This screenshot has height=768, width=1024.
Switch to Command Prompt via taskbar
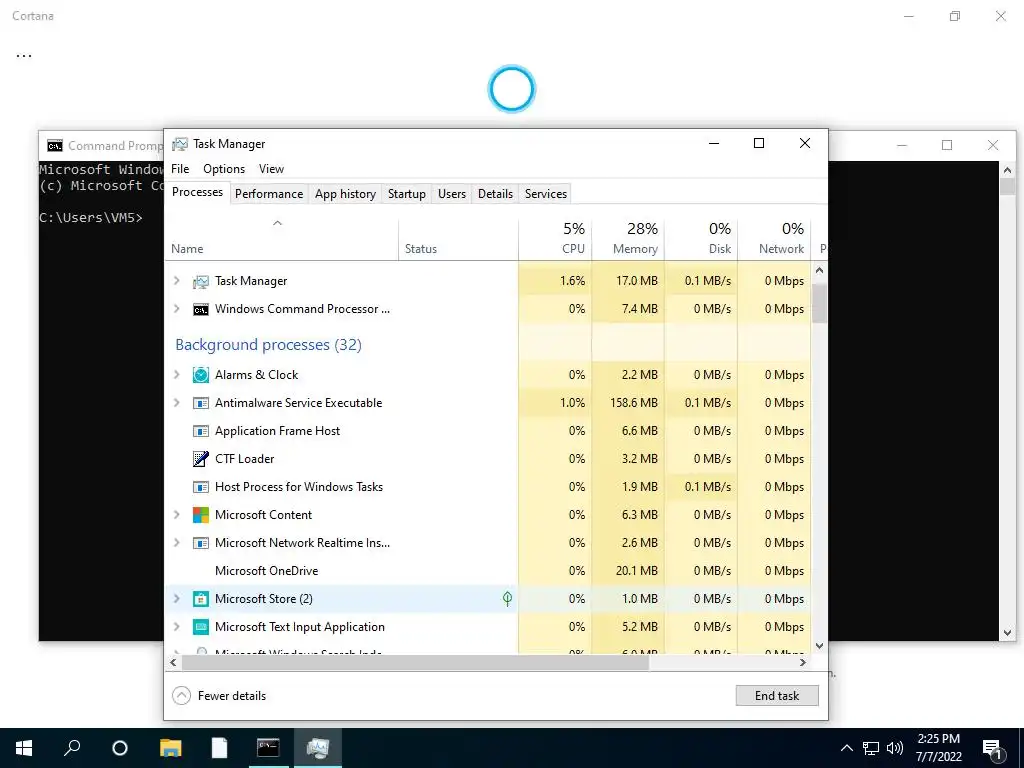[x=268, y=748]
